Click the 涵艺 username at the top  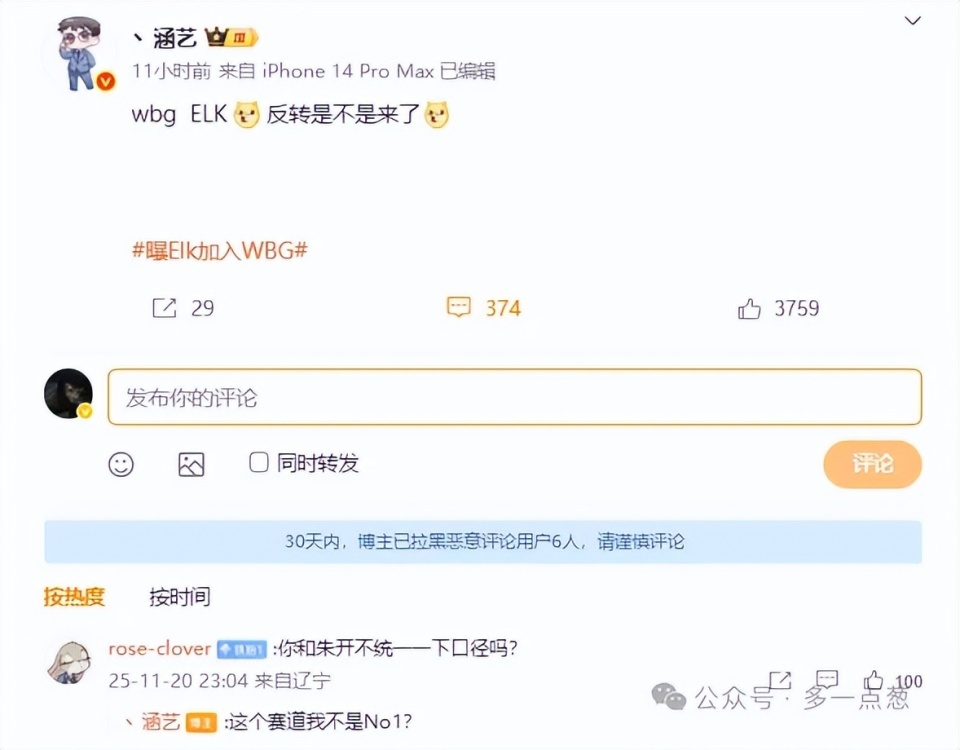click(x=174, y=38)
